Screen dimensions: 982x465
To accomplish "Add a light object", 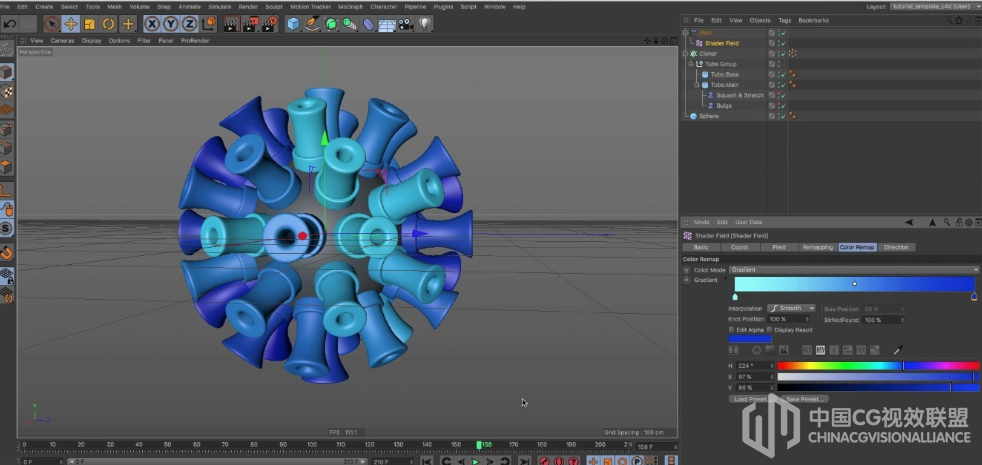I will [425, 24].
